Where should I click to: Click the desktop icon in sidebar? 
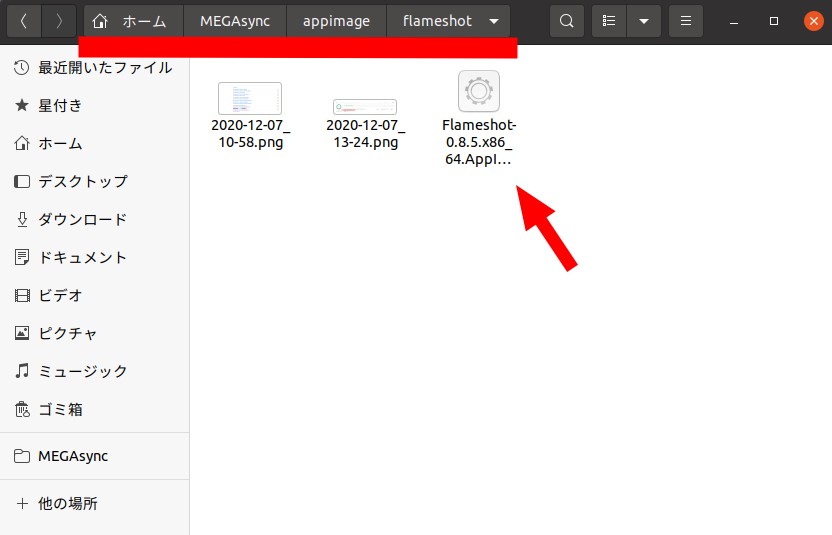[x=22, y=182]
